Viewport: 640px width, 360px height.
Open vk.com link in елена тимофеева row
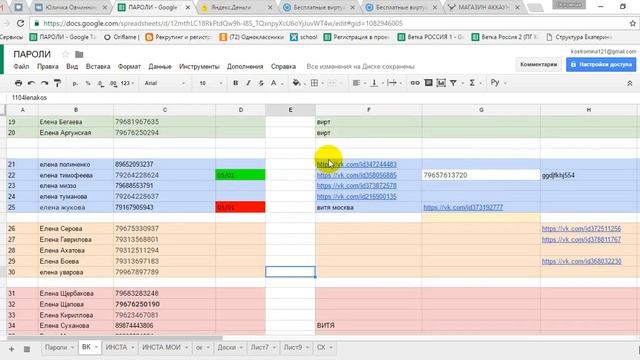356,175
